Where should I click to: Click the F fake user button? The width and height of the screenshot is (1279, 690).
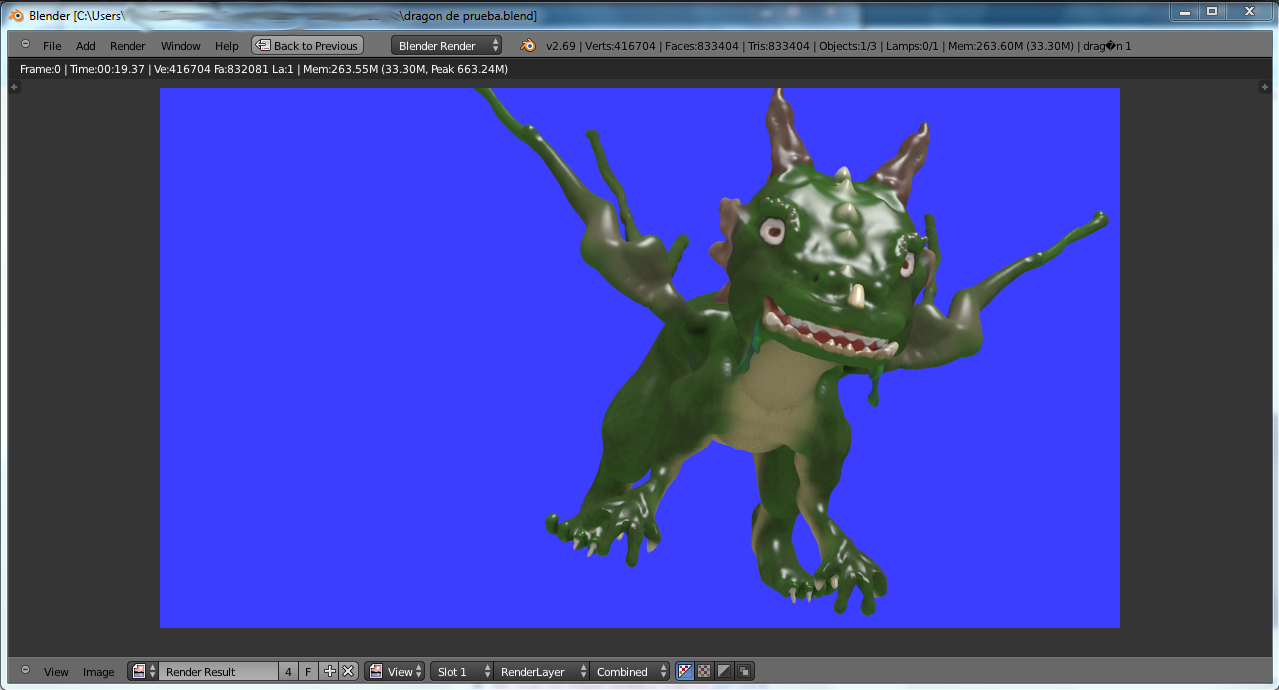308,672
